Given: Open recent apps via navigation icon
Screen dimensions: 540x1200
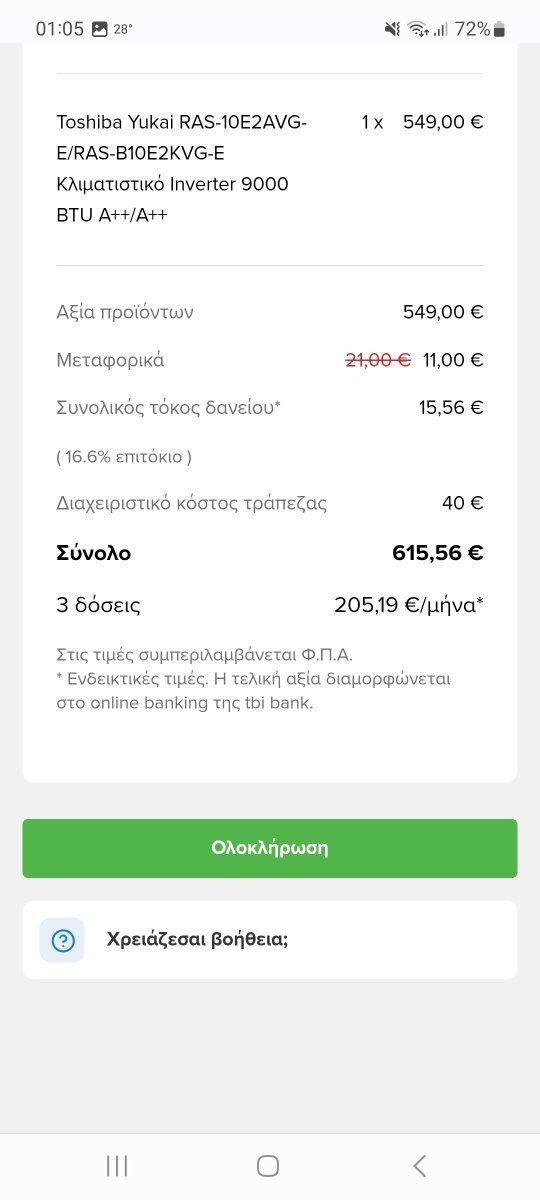Looking at the screenshot, I should click(x=117, y=1165).
